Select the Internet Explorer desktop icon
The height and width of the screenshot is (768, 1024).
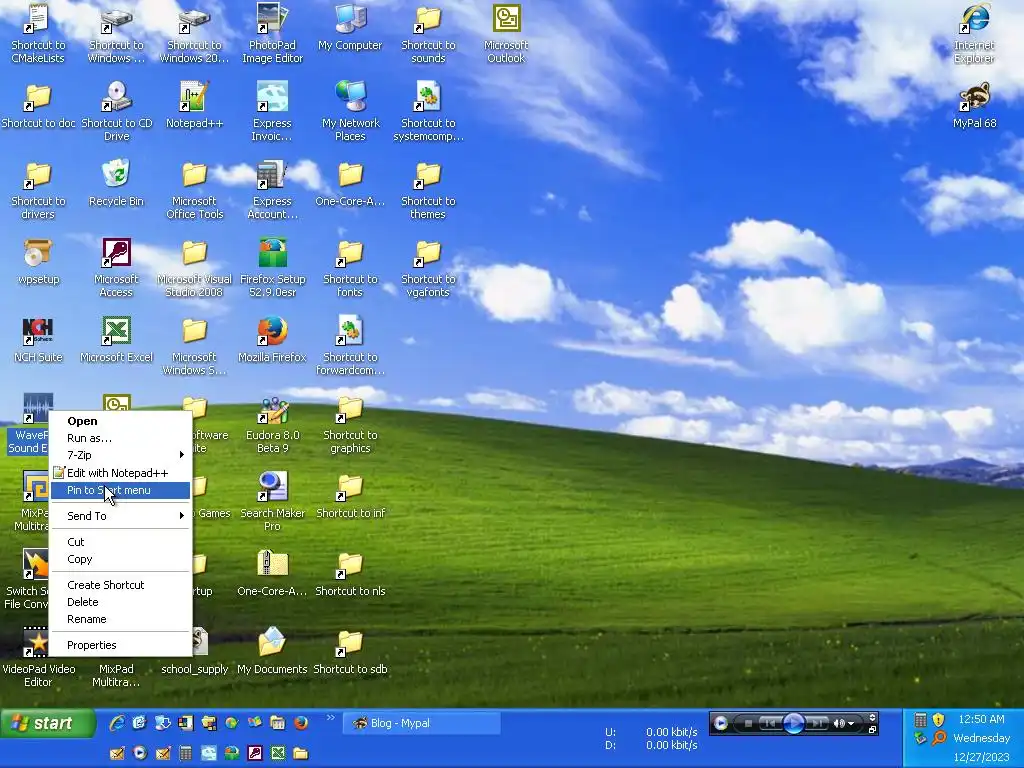[974, 33]
